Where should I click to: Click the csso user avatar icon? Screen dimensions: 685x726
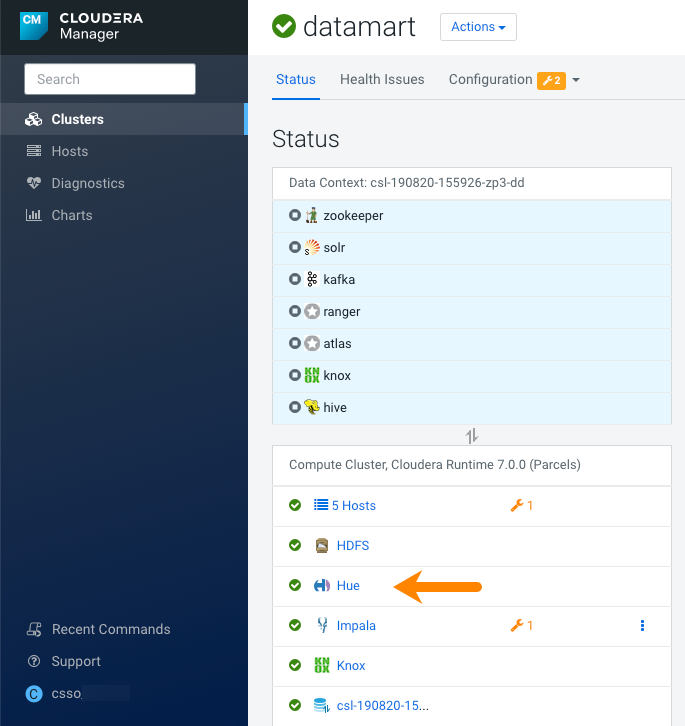click(x=34, y=694)
